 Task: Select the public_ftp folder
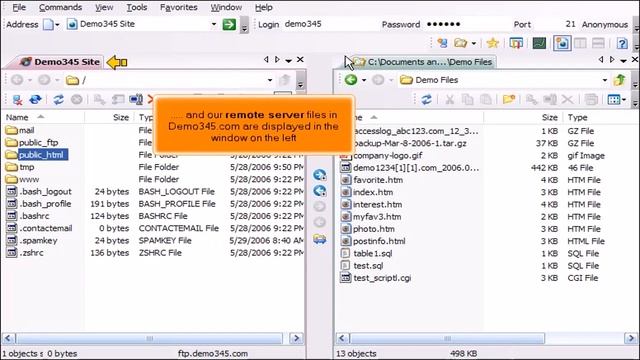pyautogui.click(x=39, y=142)
